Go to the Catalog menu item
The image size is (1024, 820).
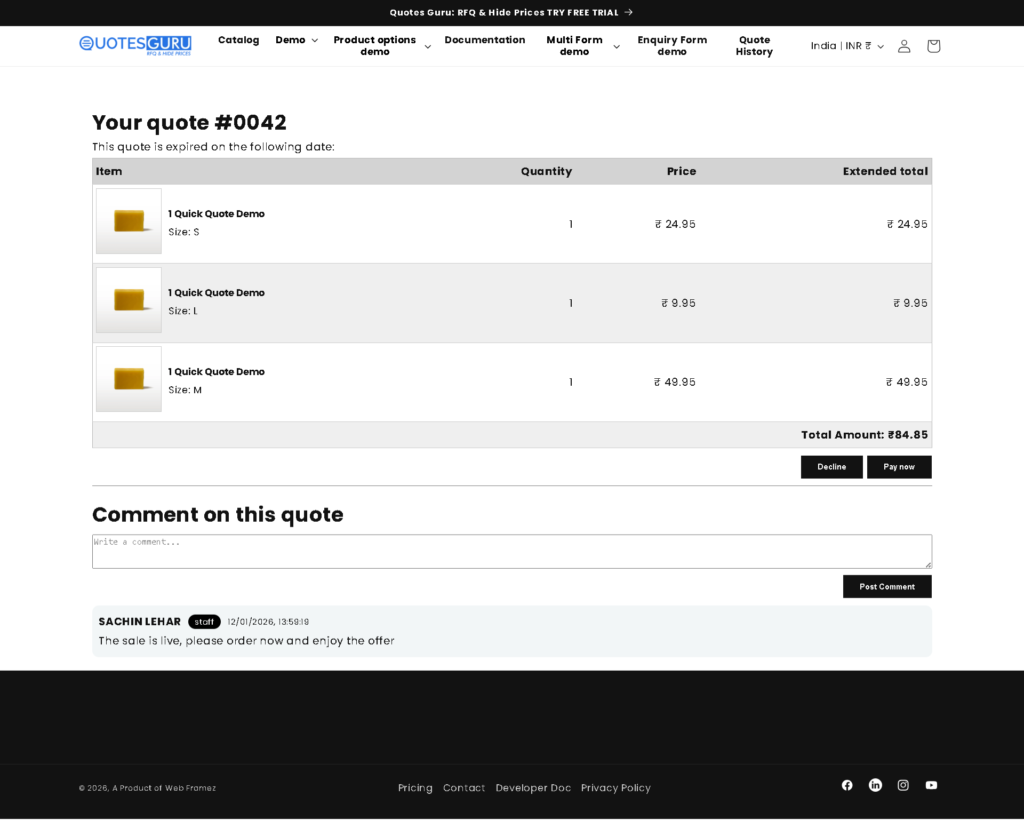pos(238,40)
